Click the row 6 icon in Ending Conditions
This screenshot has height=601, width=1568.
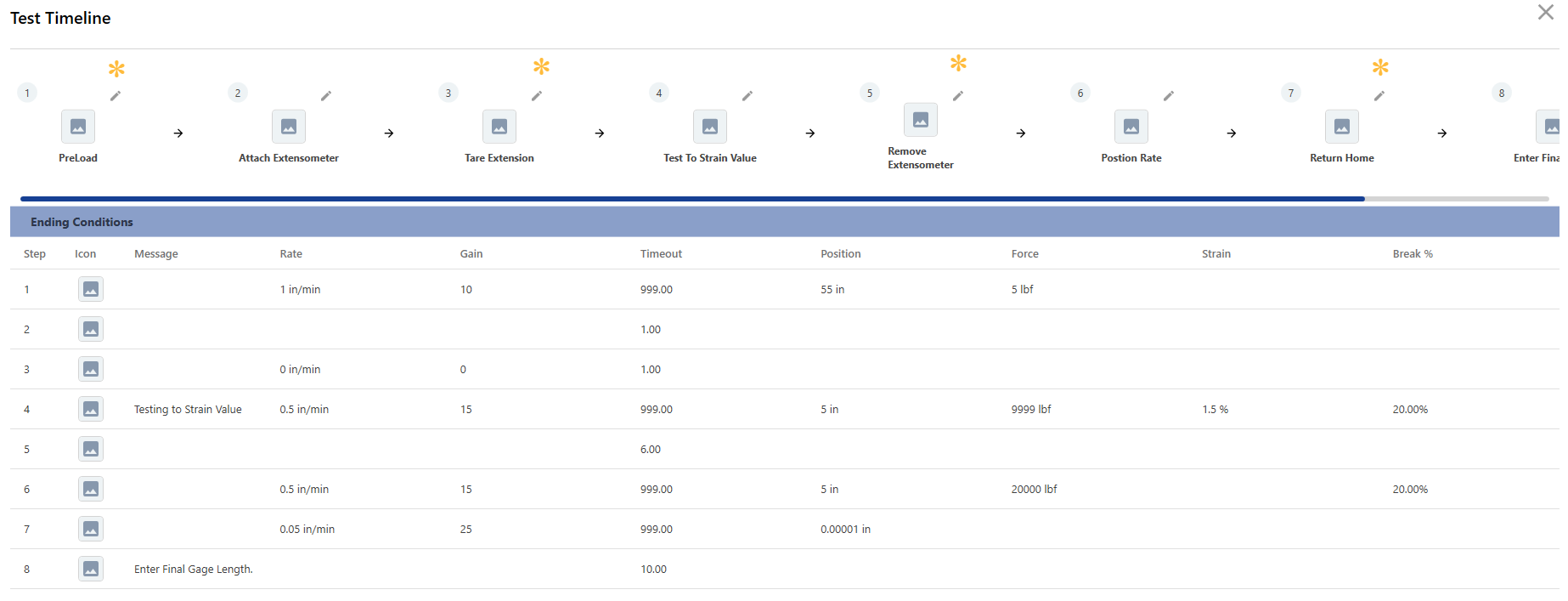91,489
